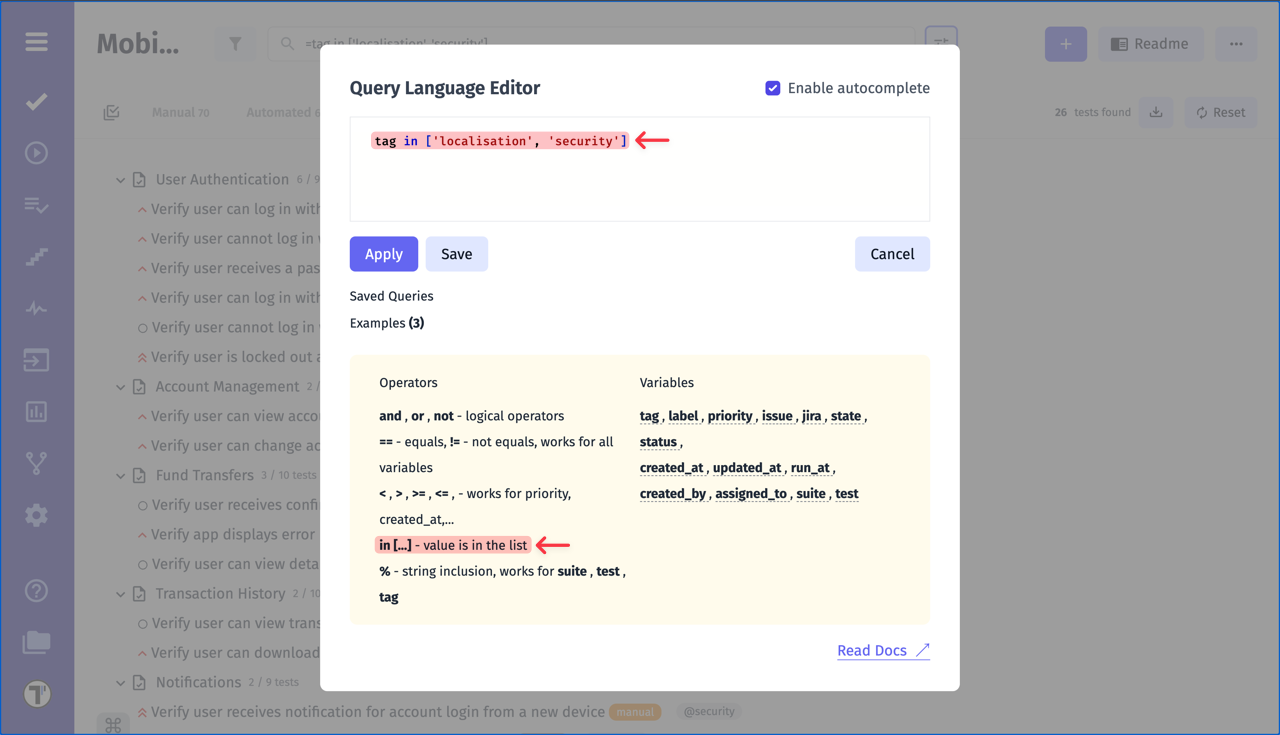
Task: Apply the query in the editor
Action: click(383, 254)
